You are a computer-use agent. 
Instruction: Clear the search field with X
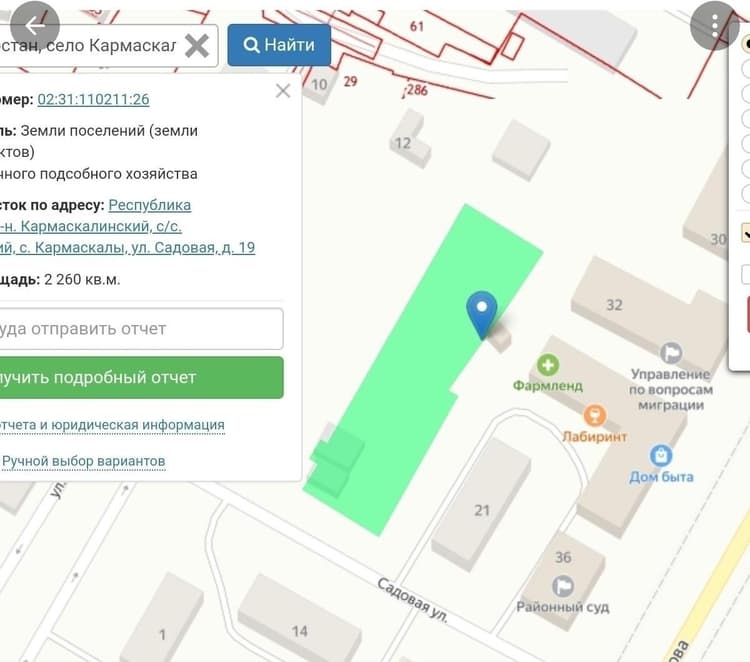click(197, 46)
